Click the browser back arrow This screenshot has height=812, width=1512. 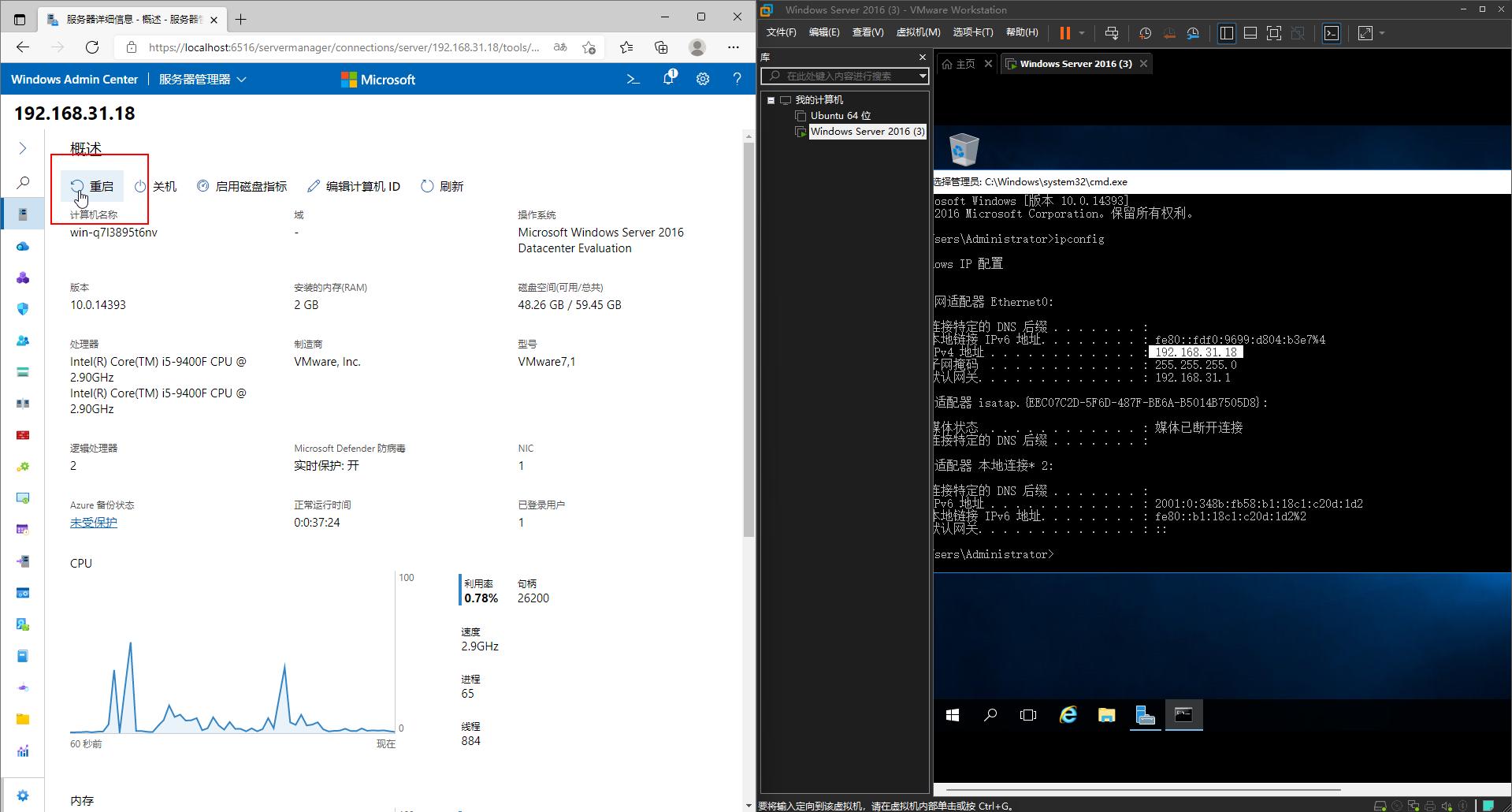[23, 47]
